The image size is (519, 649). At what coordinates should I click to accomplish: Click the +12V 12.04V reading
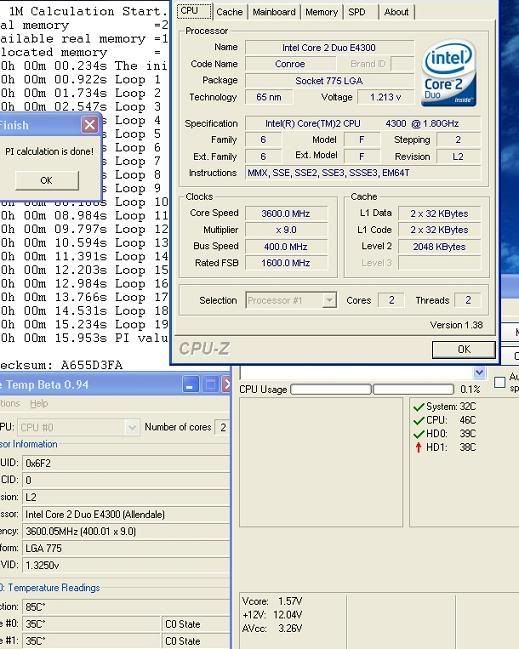coord(272,615)
